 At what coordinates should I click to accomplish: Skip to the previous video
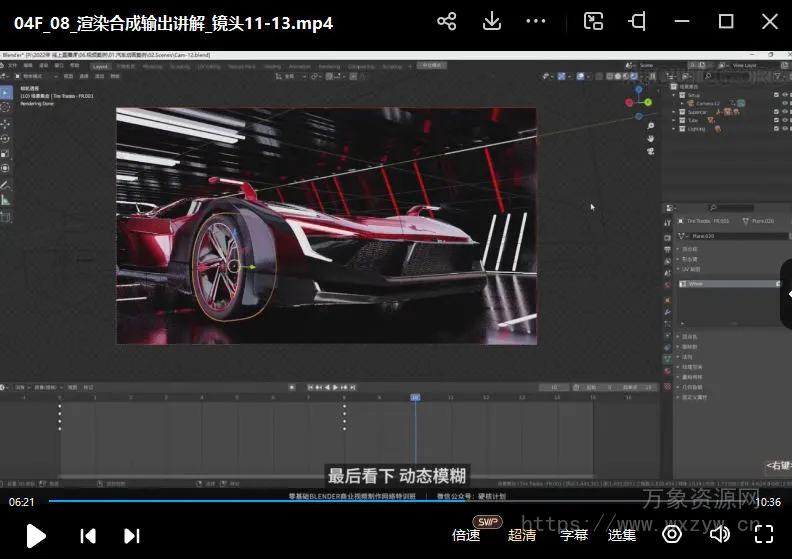[88, 535]
